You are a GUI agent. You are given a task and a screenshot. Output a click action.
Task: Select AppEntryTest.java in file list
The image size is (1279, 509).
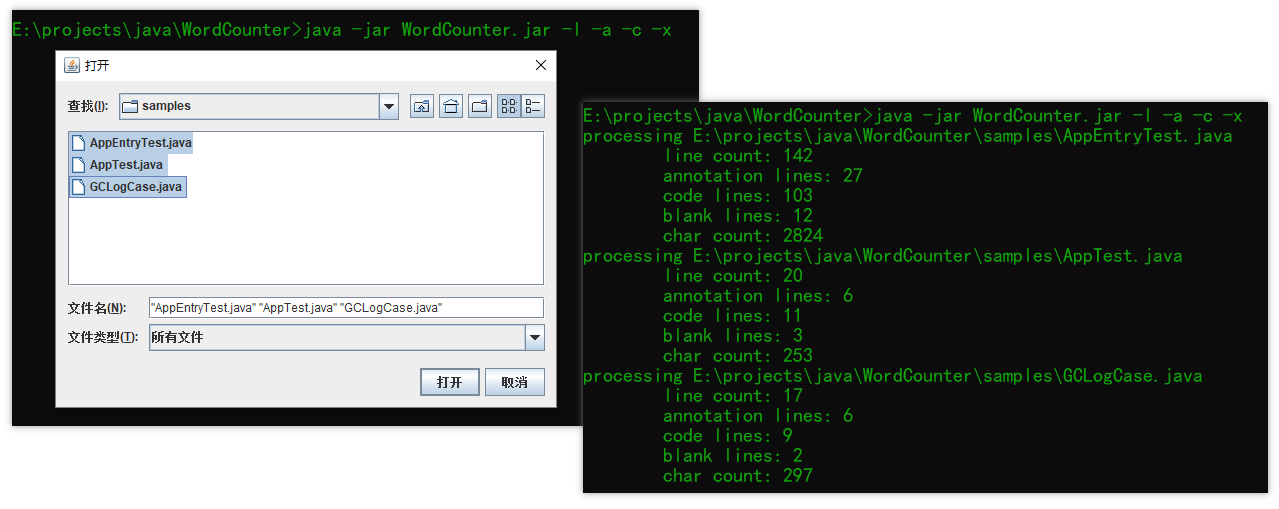[x=131, y=143]
